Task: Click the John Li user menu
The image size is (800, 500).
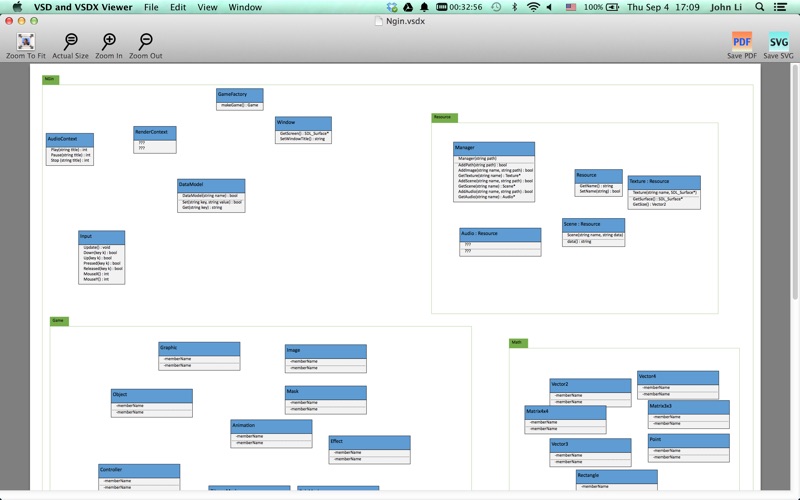Action: [726, 7]
